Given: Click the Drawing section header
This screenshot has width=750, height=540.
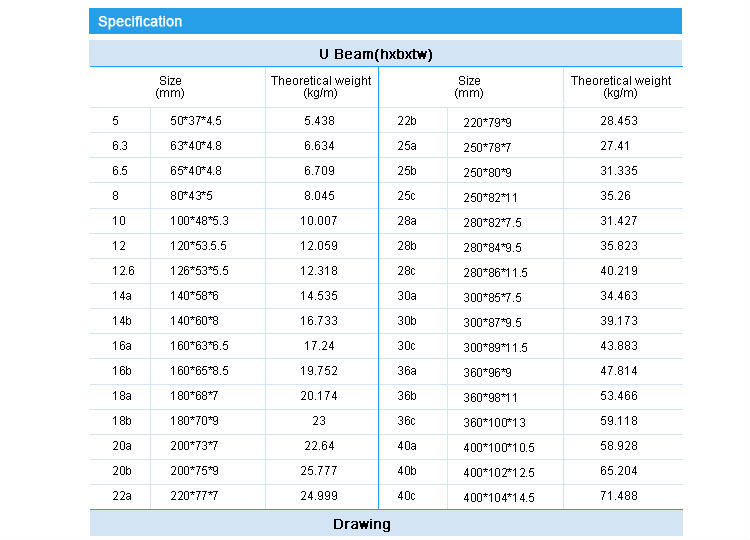Looking at the screenshot, I should click(x=361, y=524).
